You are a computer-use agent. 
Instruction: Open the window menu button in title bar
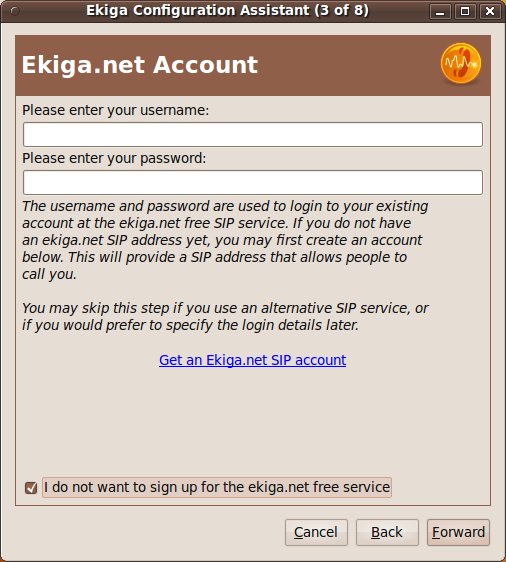click(15, 11)
